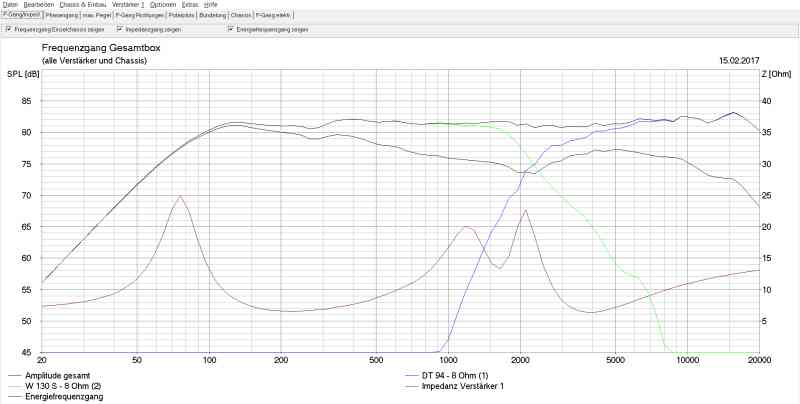The height and width of the screenshot is (404, 800).
Task: Click the date 15.02.2017
Action: coord(739,61)
